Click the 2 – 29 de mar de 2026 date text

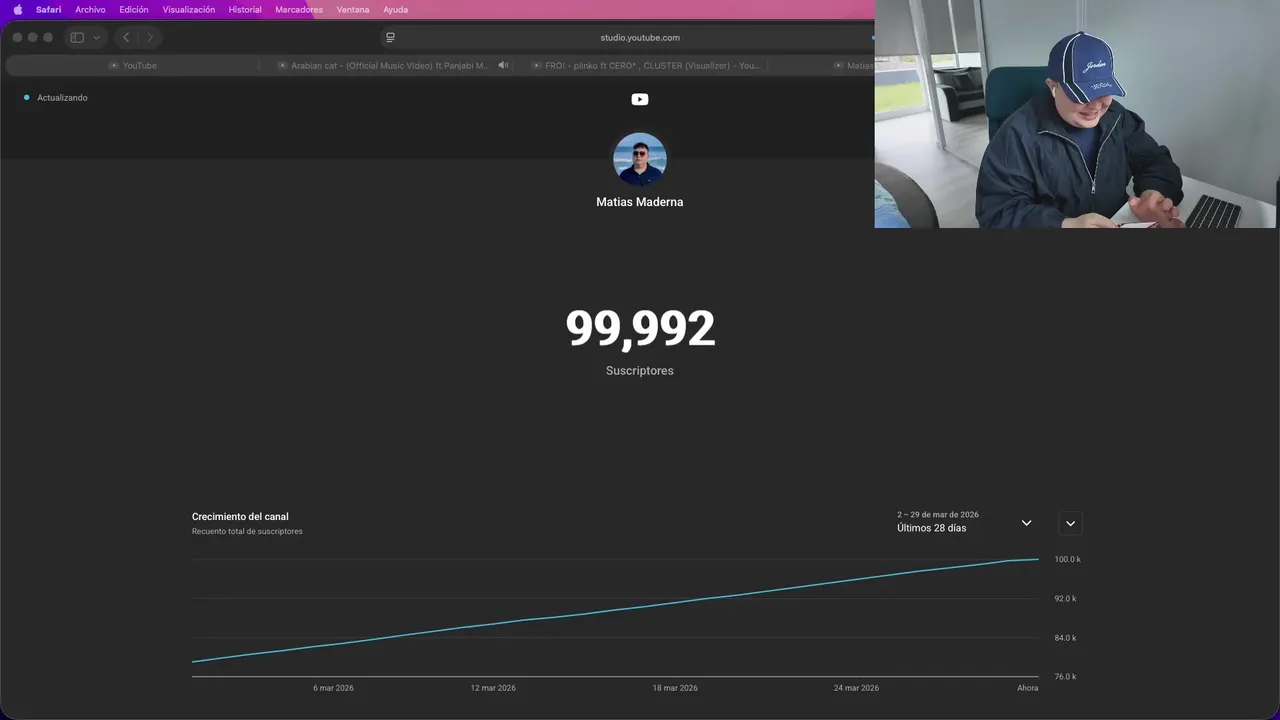click(938, 515)
